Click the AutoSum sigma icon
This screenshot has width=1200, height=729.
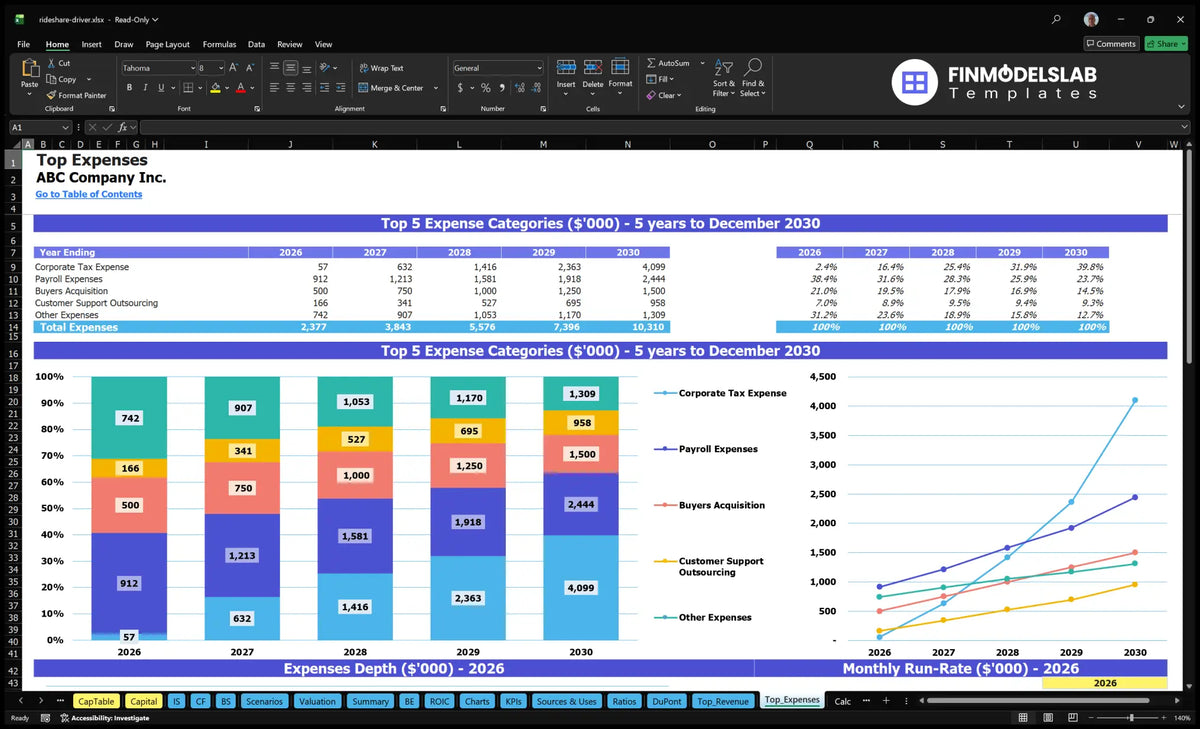651,63
